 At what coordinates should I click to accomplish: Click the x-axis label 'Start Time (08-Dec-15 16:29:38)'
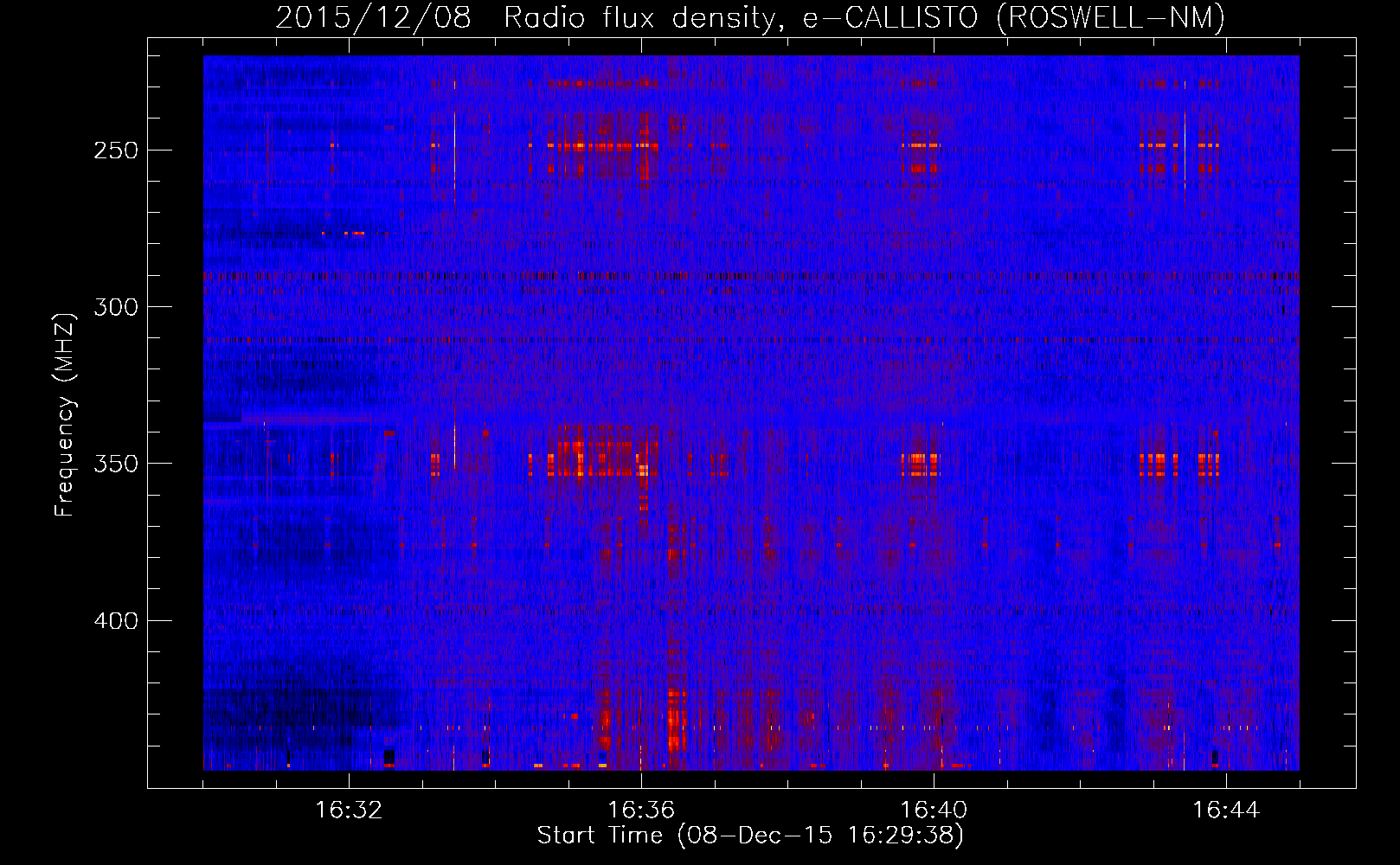click(750, 836)
